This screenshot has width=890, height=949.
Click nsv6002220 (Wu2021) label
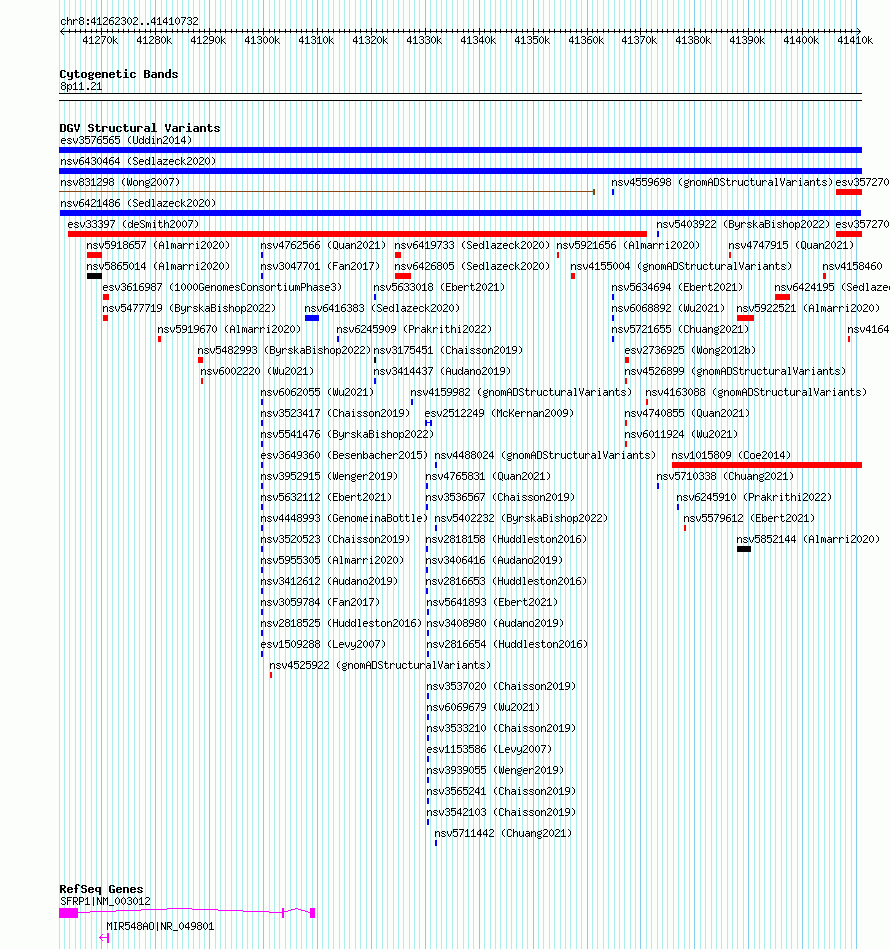[257, 372]
